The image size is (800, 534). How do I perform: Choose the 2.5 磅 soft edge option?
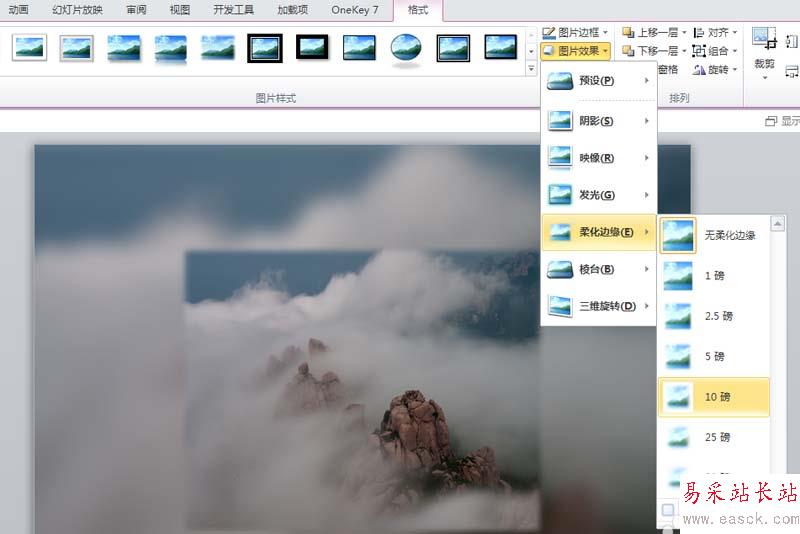click(714, 316)
